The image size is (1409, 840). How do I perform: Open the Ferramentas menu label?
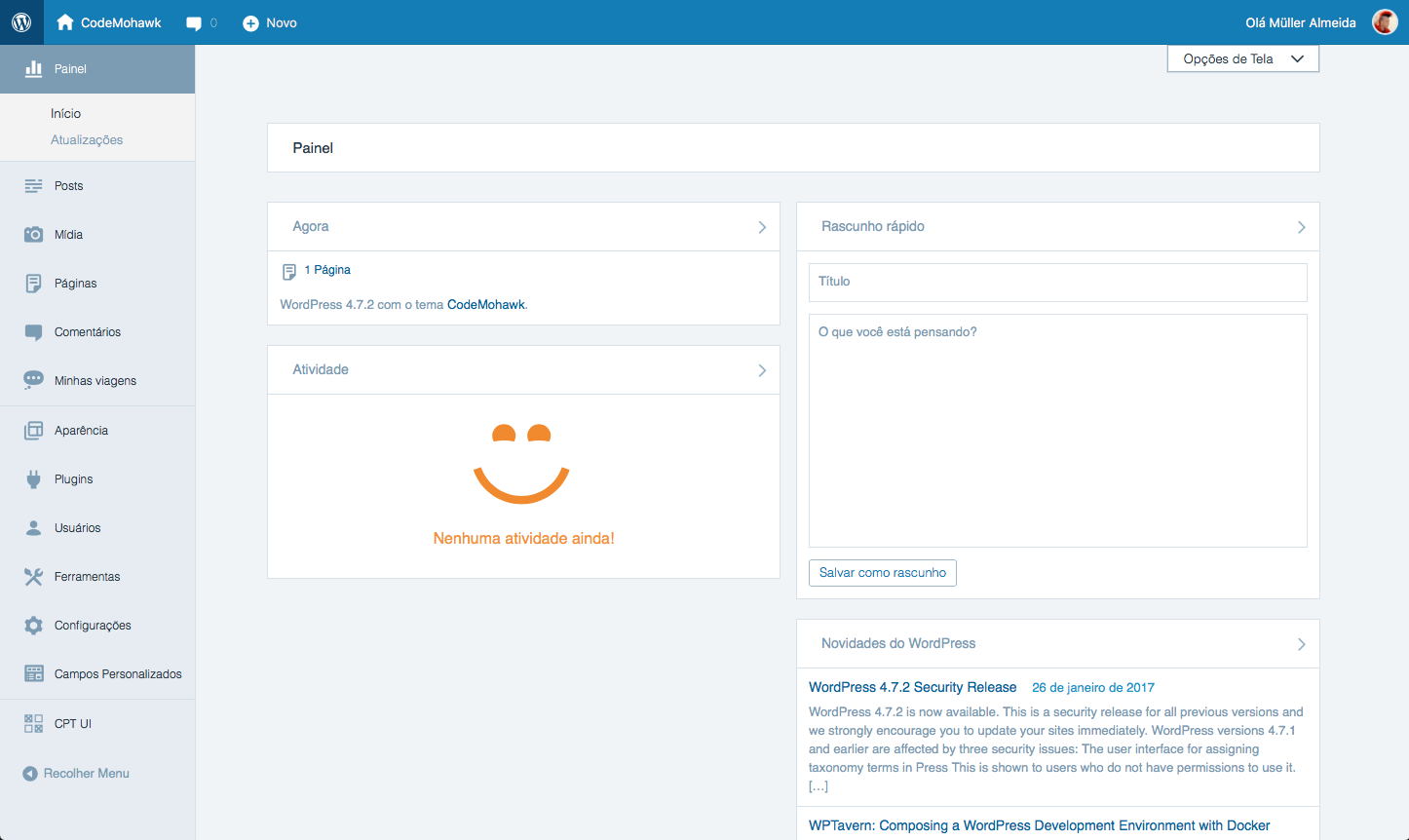[x=87, y=577]
